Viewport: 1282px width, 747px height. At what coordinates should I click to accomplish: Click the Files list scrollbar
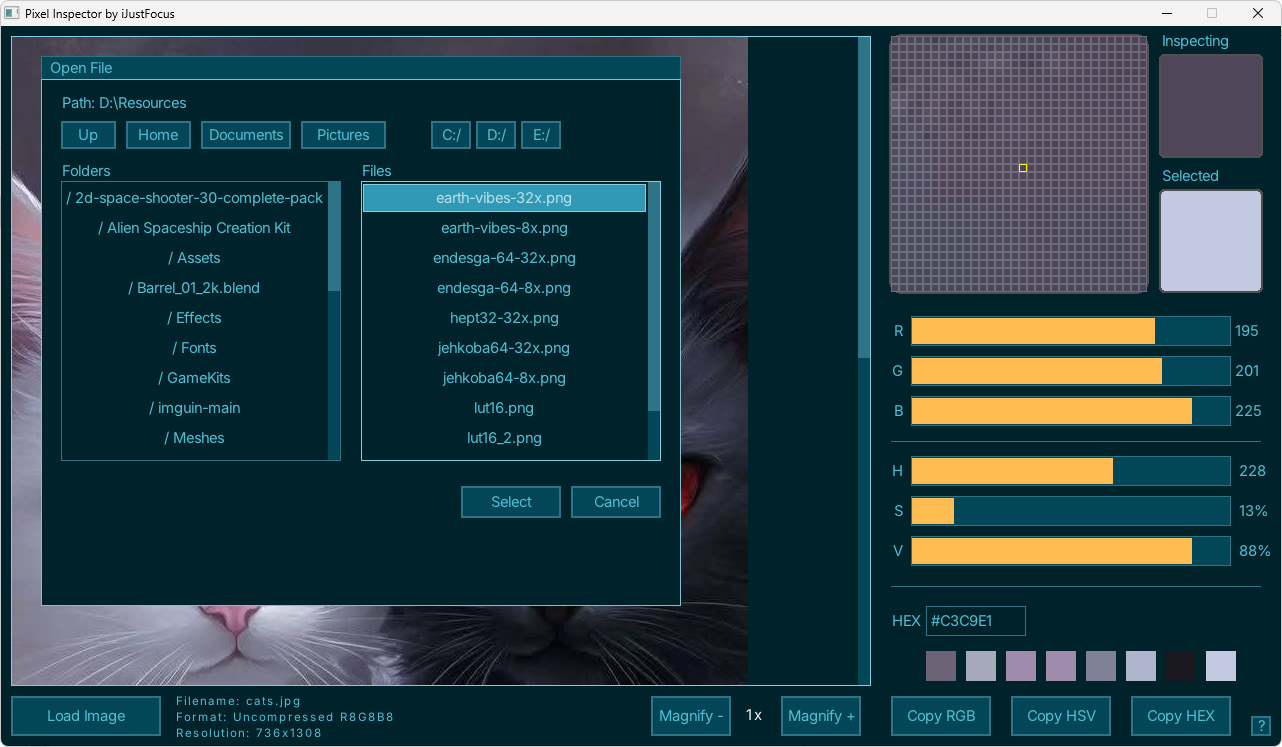[654, 321]
